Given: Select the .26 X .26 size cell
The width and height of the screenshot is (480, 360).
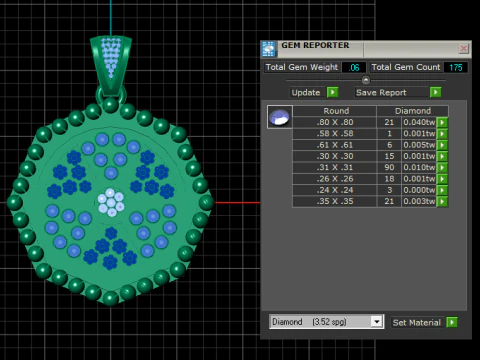Looking at the screenshot, I should coord(335,179).
